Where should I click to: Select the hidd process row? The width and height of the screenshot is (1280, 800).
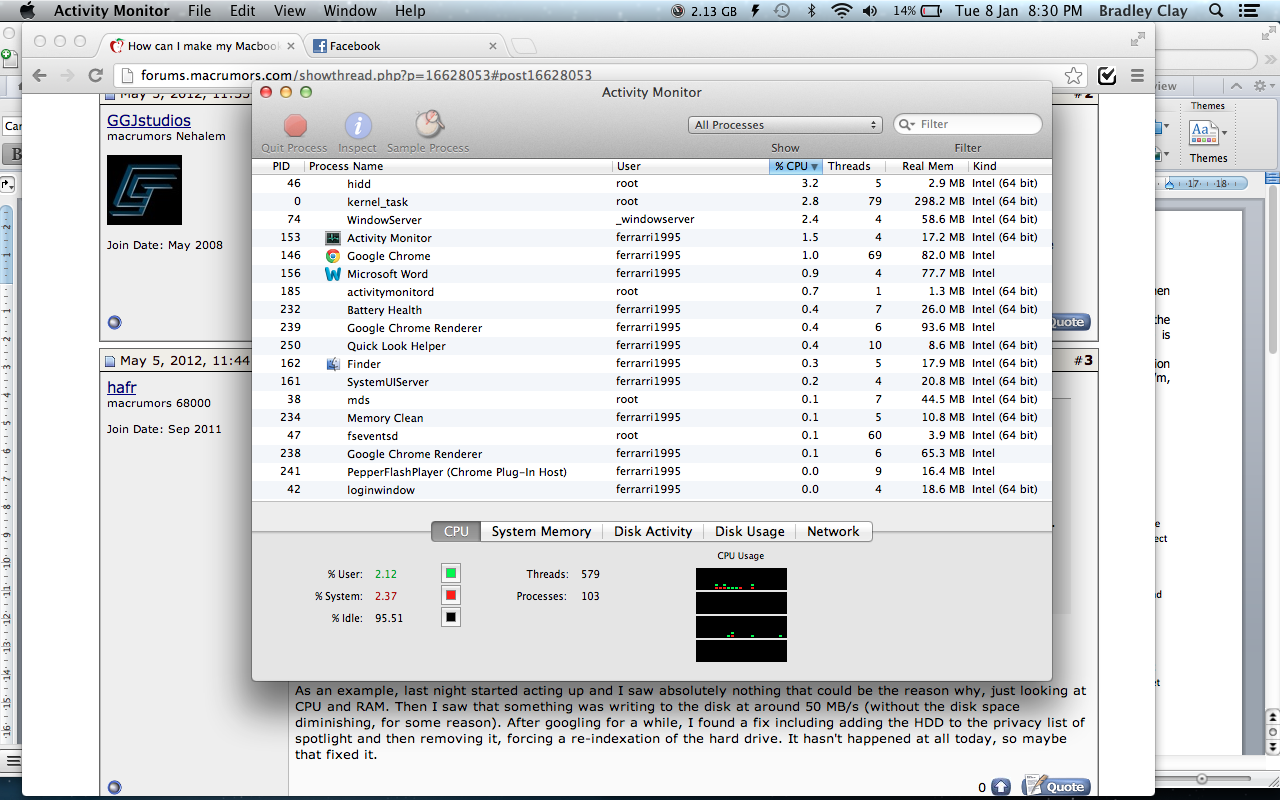pos(652,184)
